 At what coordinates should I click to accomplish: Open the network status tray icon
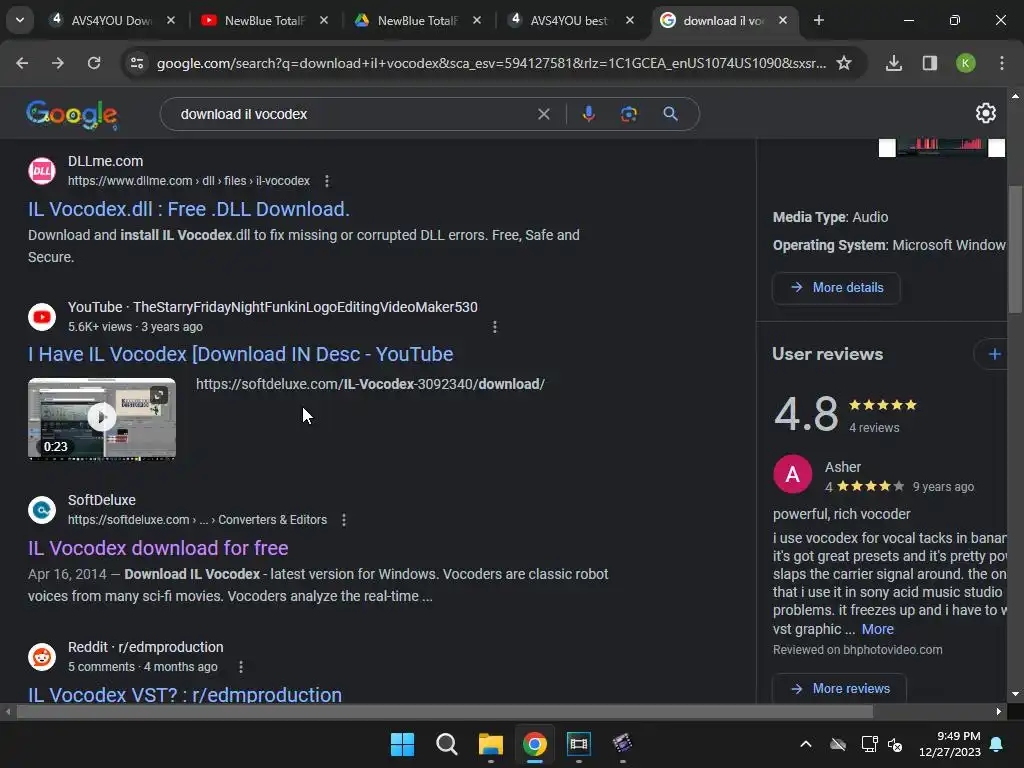point(869,744)
